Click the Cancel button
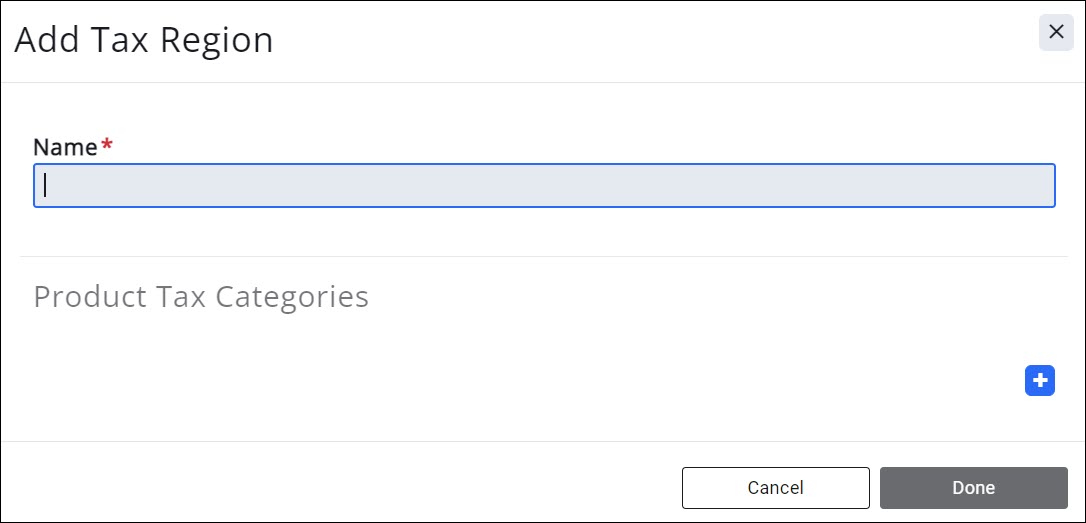Screen dimensions: 1086x523 point(775,488)
